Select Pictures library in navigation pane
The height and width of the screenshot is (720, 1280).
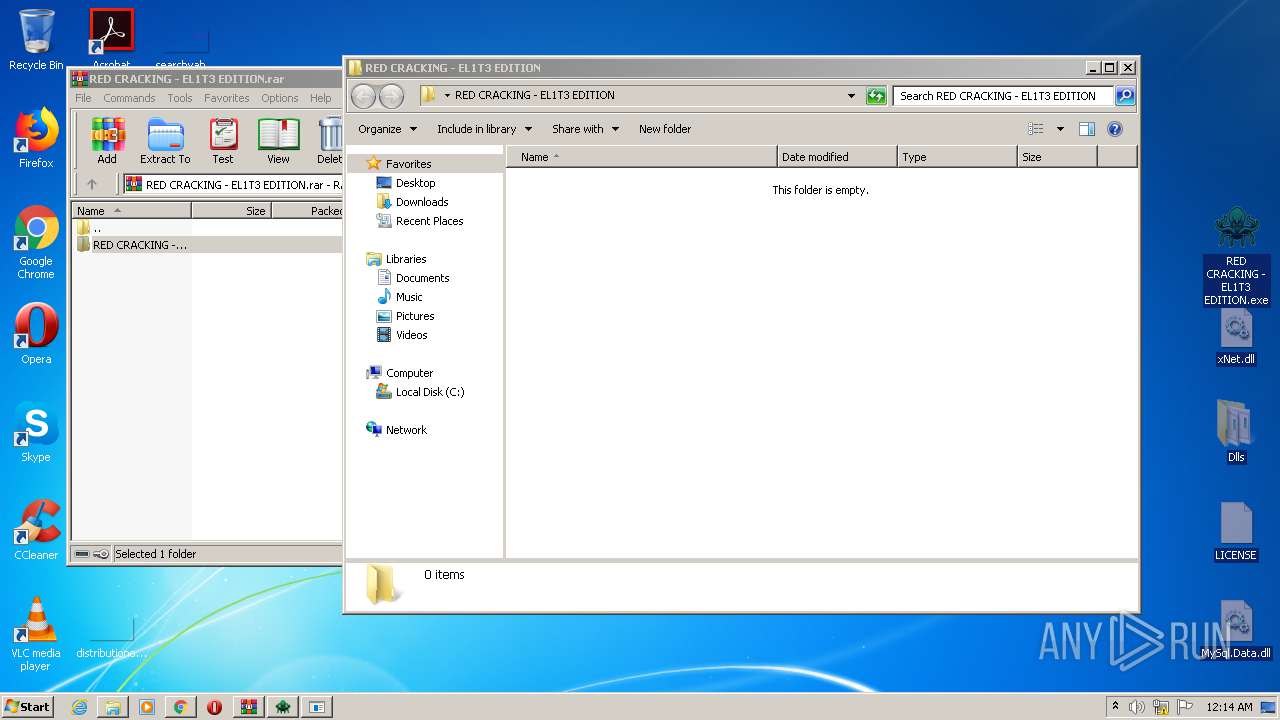(x=414, y=315)
